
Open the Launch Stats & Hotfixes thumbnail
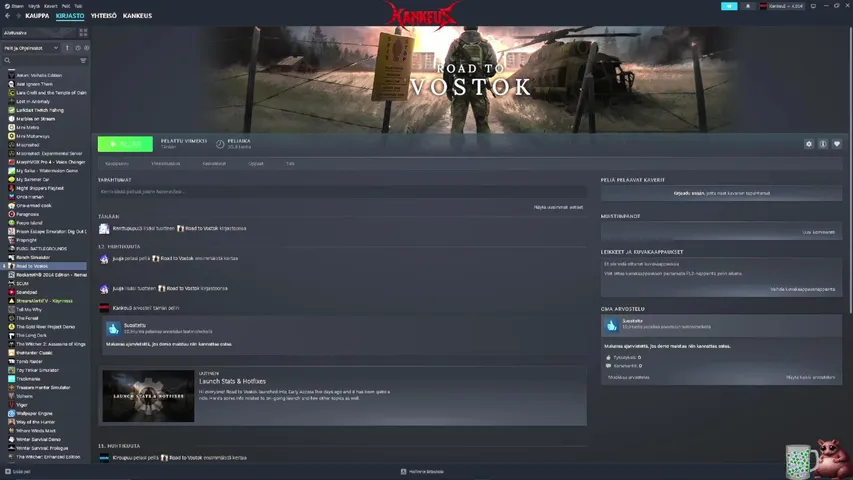pos(148,396)
